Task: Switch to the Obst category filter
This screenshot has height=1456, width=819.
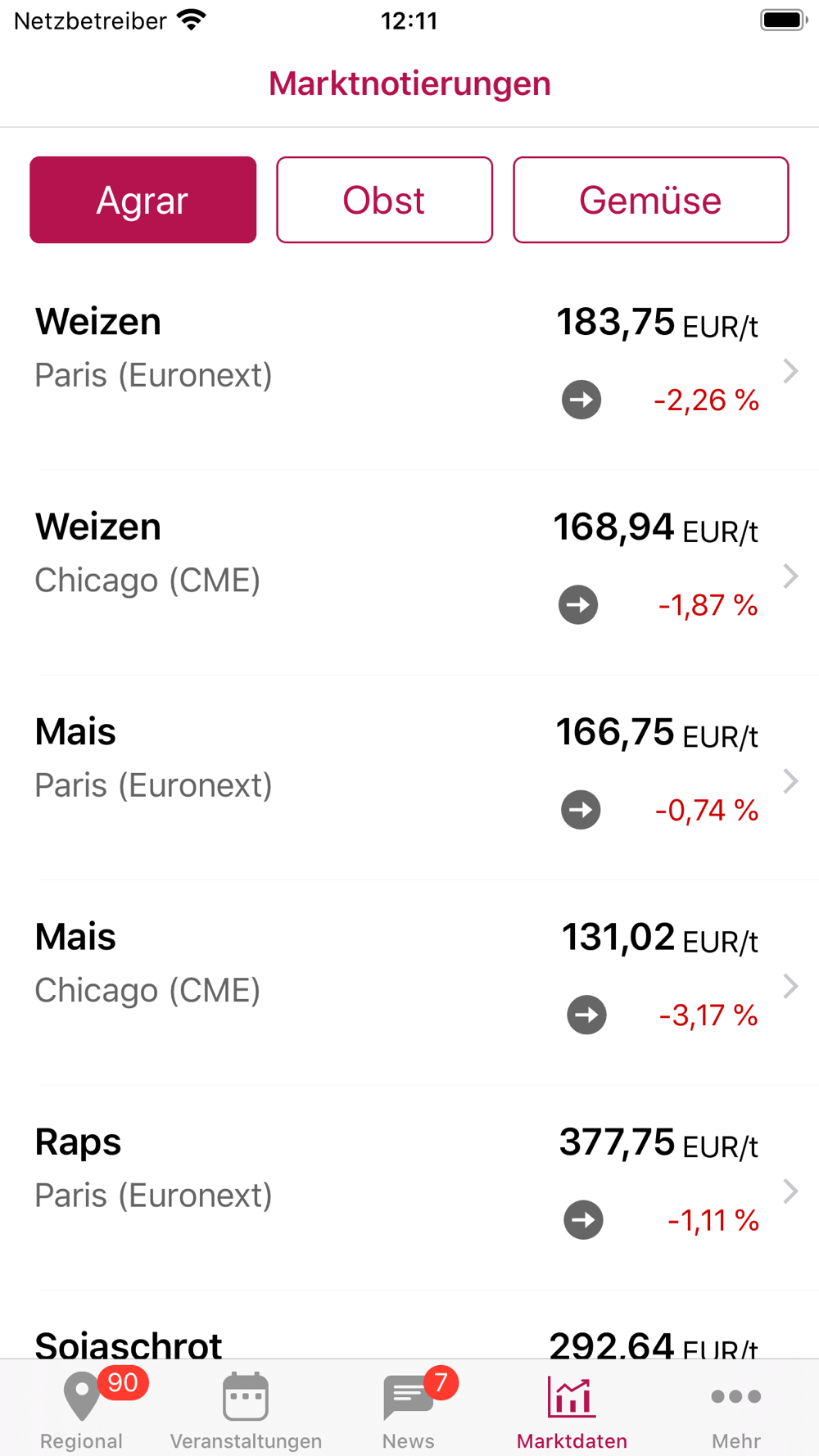Action: tap(384, 200)
